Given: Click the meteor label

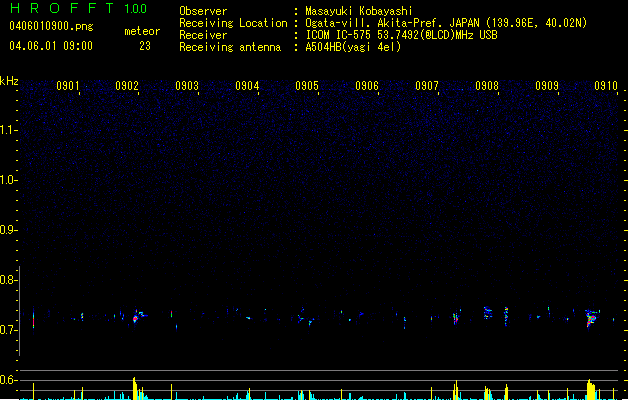Looking at the screenshot, I should [x=142, y=31].
